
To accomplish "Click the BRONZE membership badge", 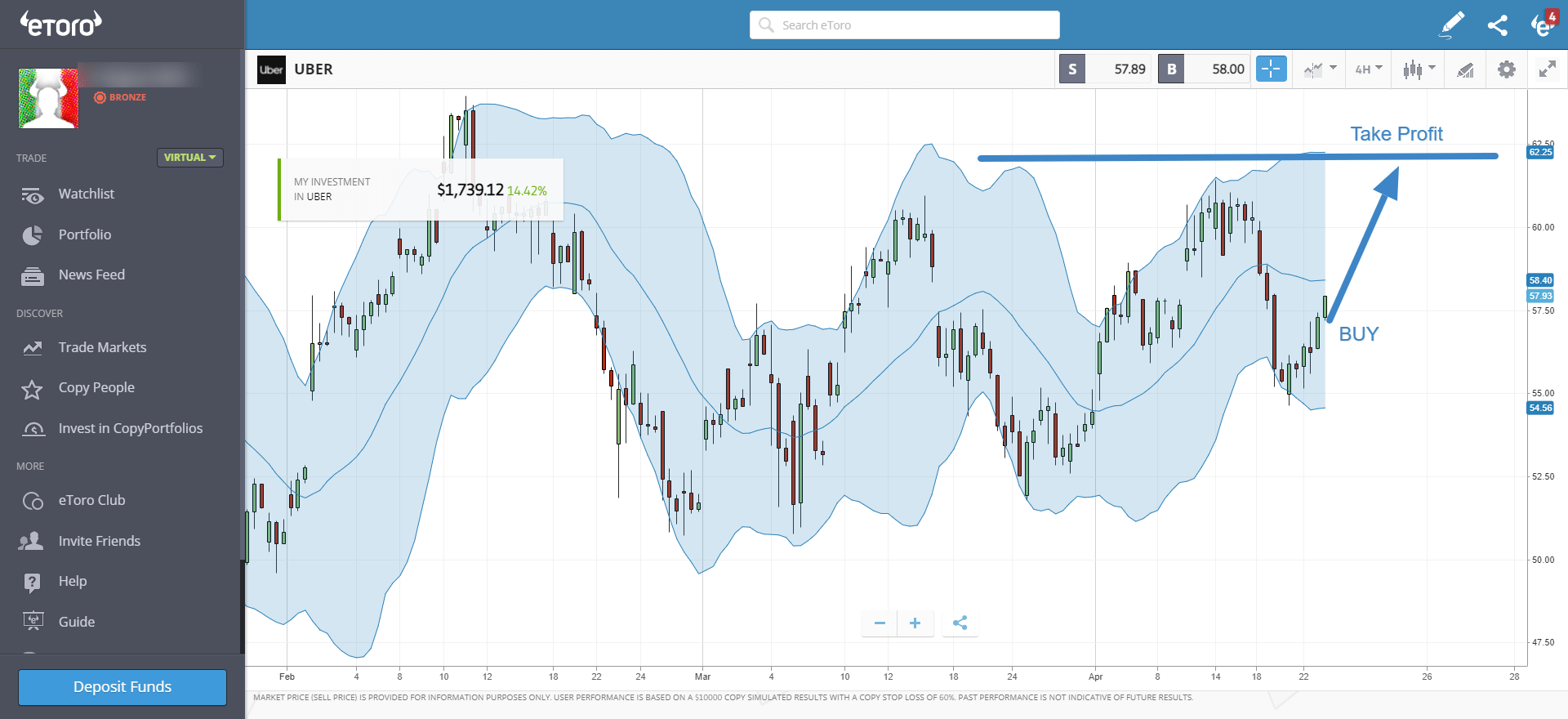I will coord(120,97).
